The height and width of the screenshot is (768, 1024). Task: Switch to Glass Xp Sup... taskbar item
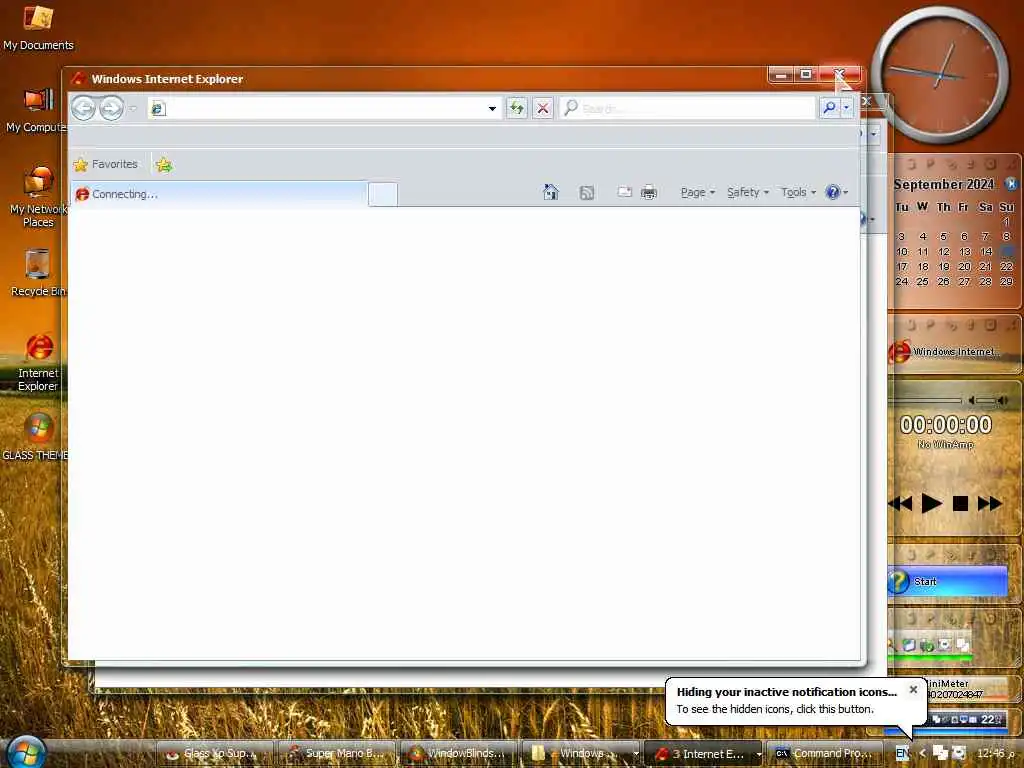pyautogui.click(x=216, y=754)
